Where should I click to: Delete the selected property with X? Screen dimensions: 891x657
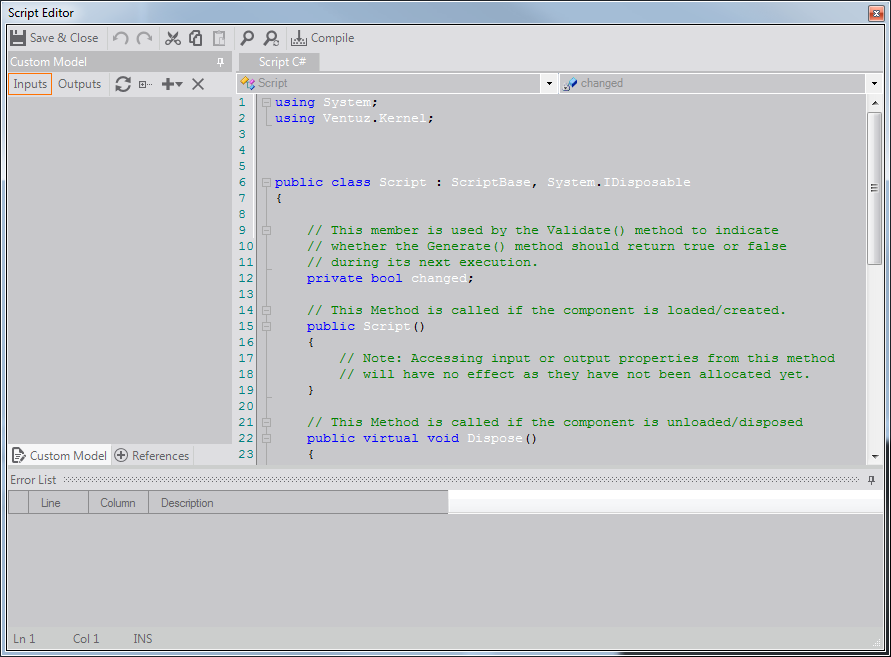click(x=198, y=84)
